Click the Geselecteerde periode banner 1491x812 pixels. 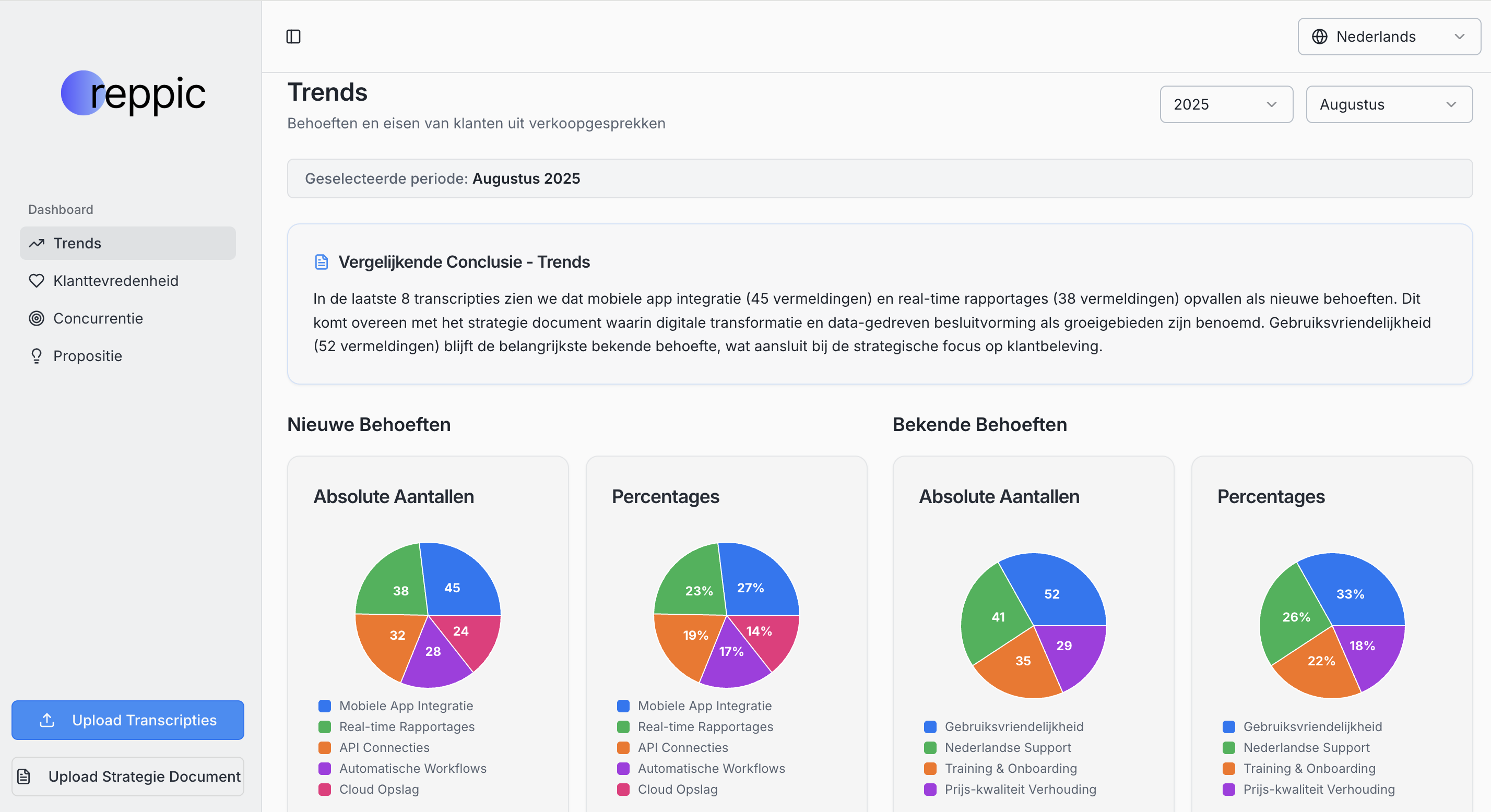point(879,178)
